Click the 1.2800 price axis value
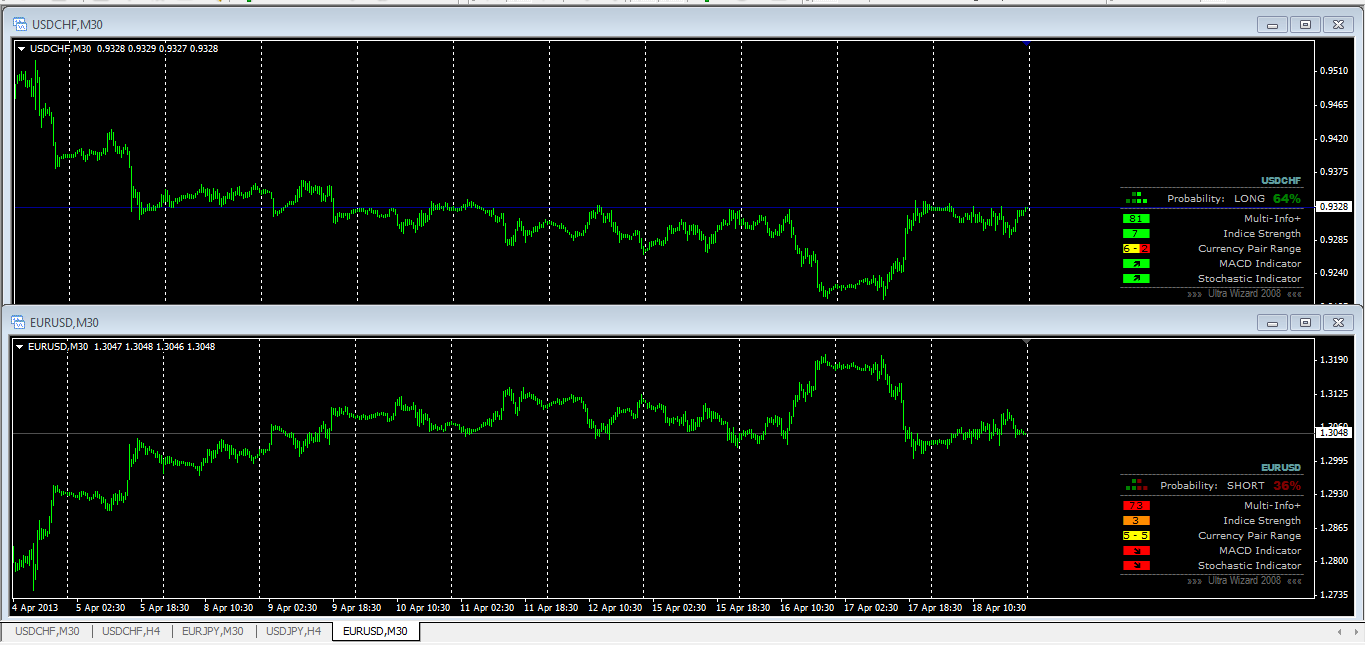 tap(1333, 561)
